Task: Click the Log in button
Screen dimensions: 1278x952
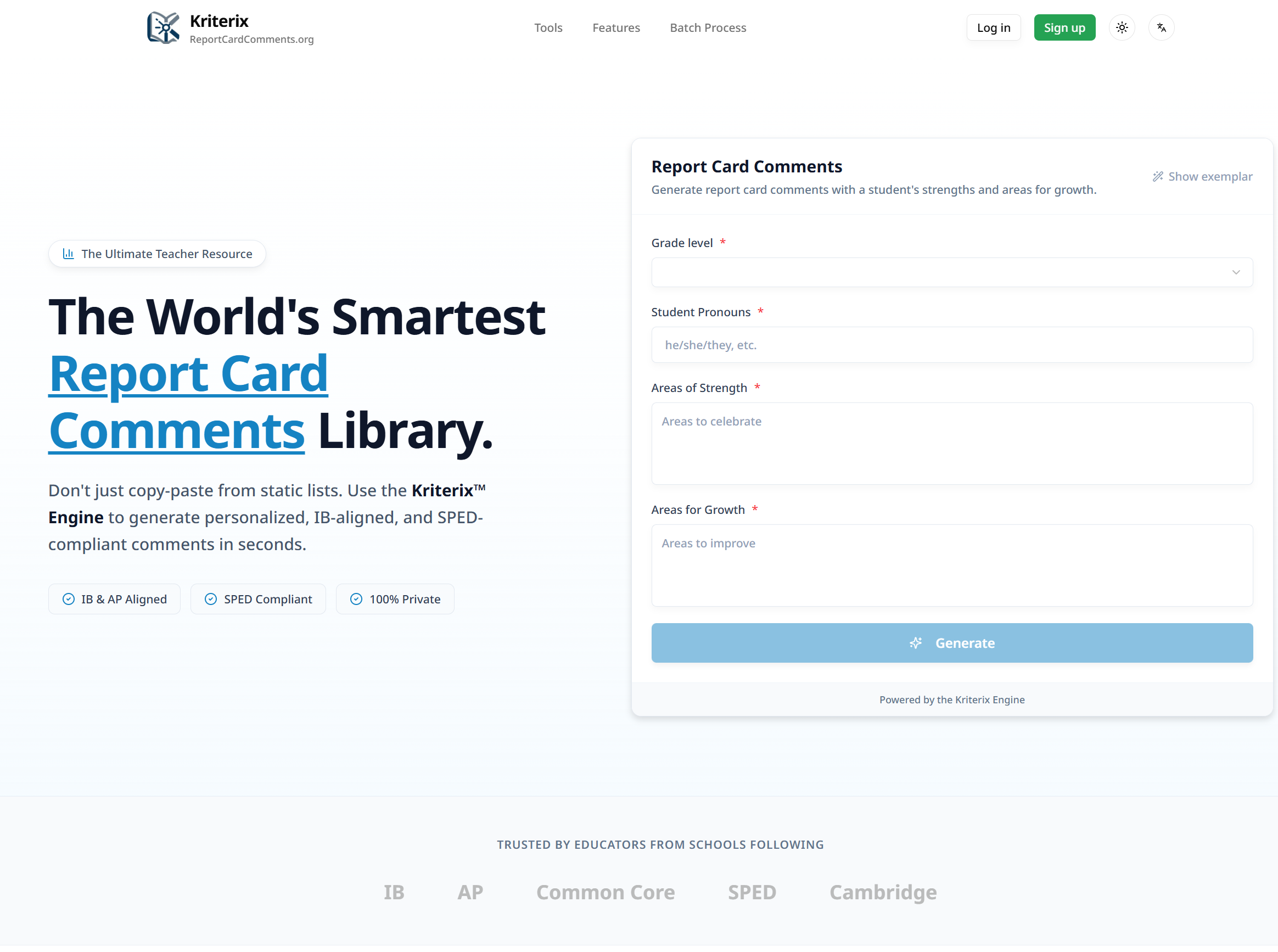Action: 994,27
